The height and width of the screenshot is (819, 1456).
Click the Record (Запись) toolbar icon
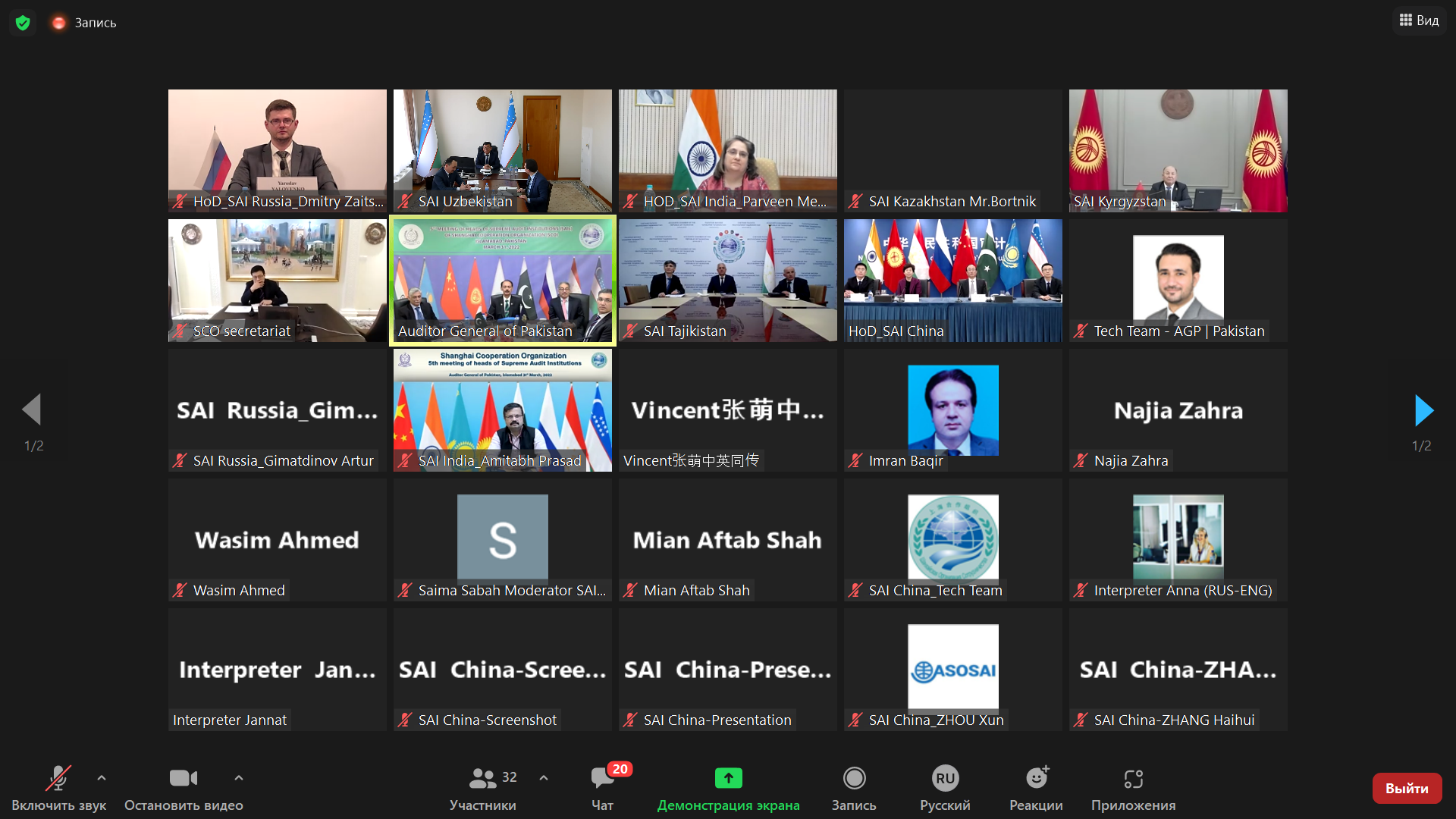(x=854, y=778)
